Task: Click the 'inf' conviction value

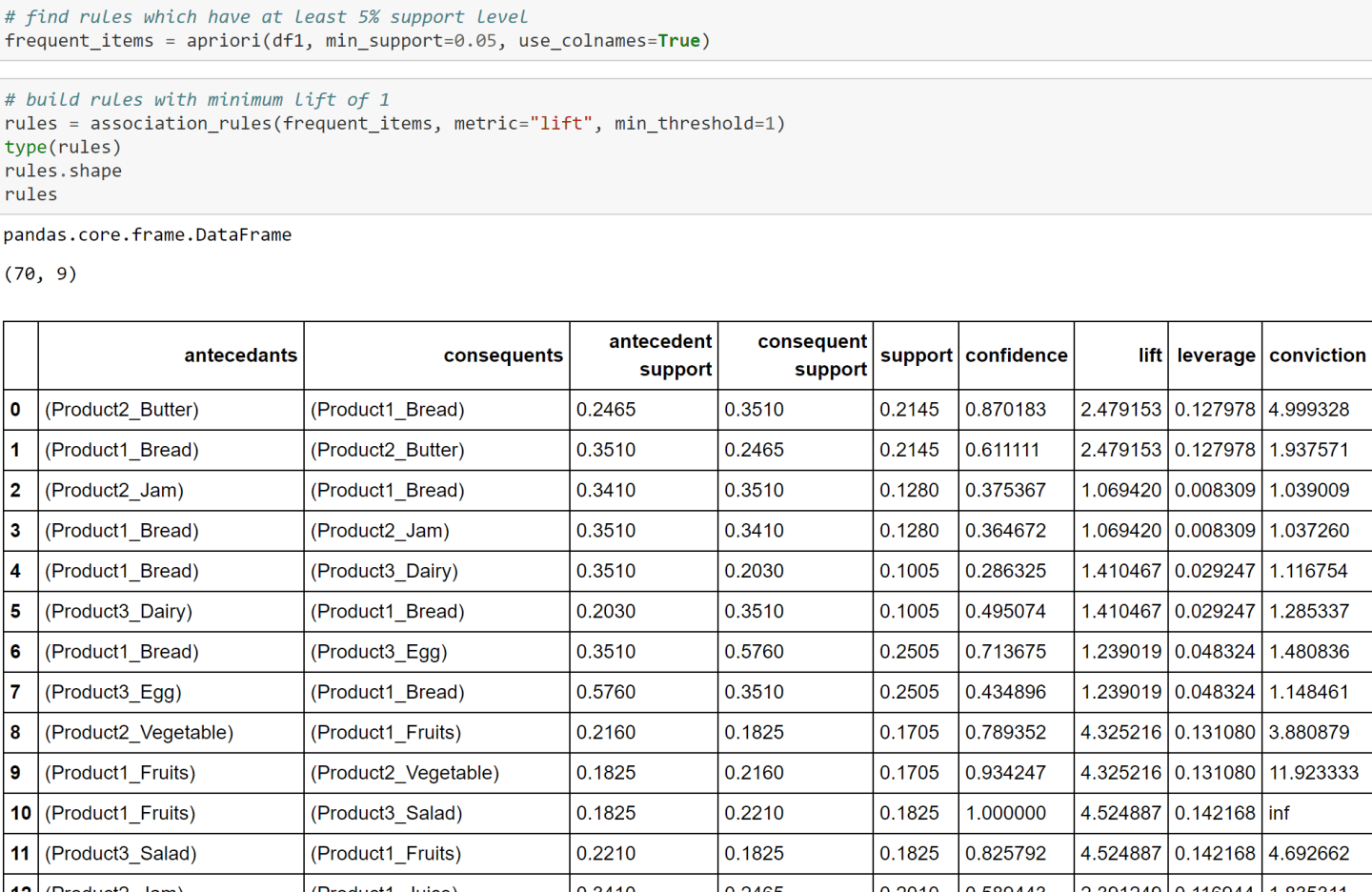Action: [1279, 814]
